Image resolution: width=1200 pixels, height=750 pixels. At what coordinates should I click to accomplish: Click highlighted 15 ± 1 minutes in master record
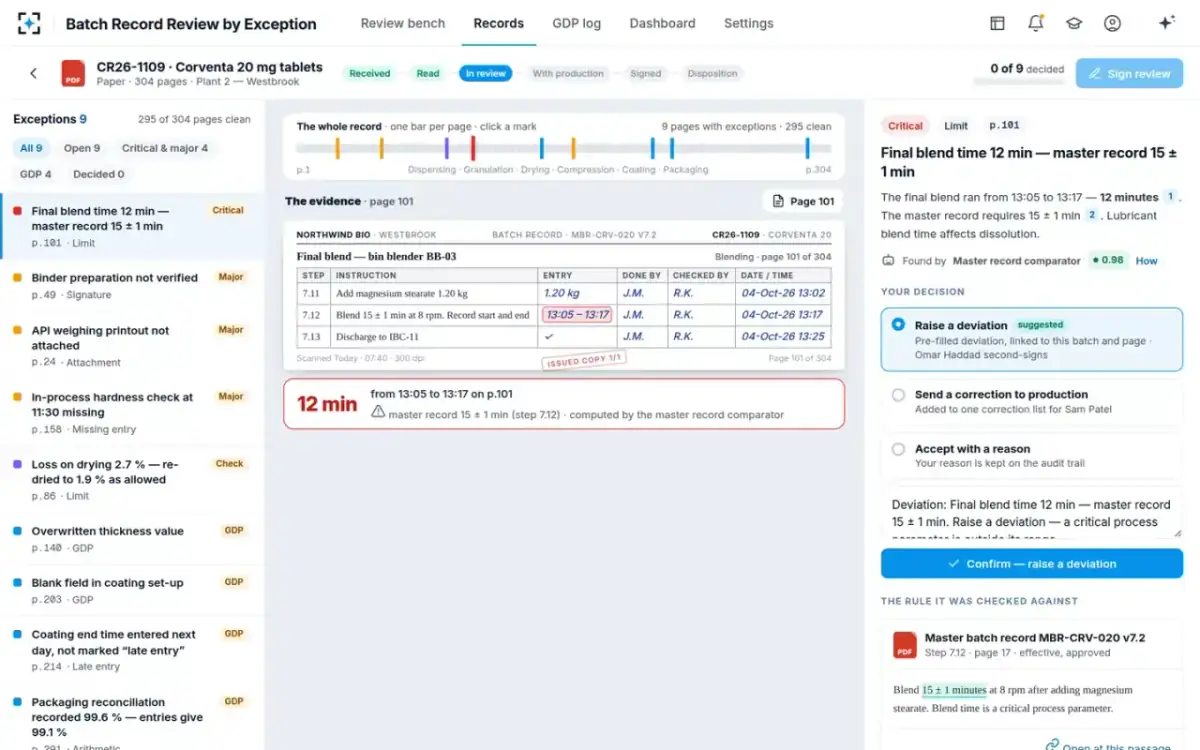954,690
